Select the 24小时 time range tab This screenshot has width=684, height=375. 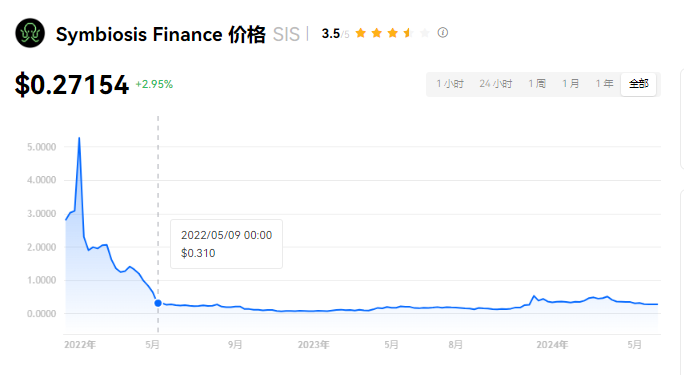(496, 84)
